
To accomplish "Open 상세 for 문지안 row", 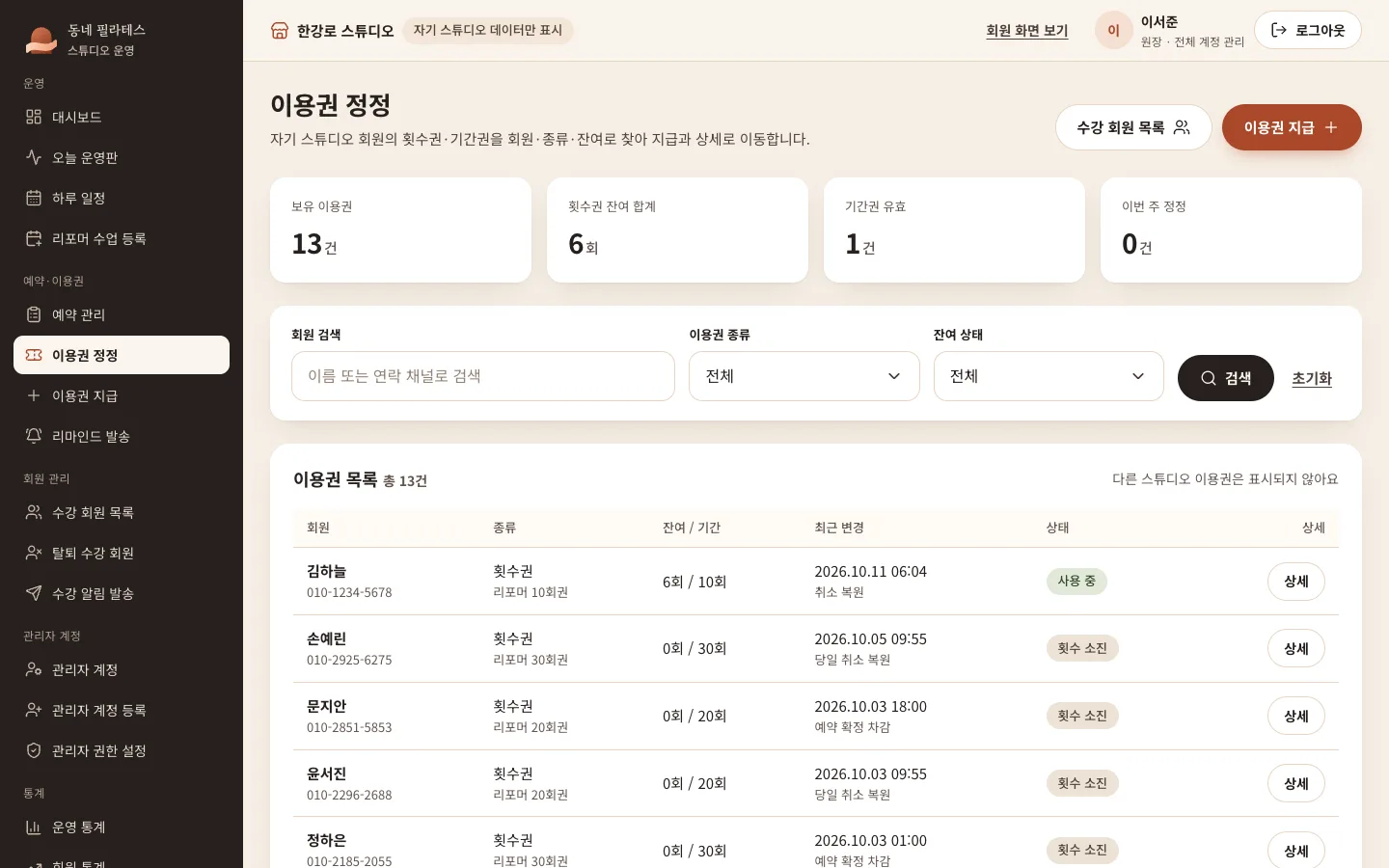I will pos(1296,717).
